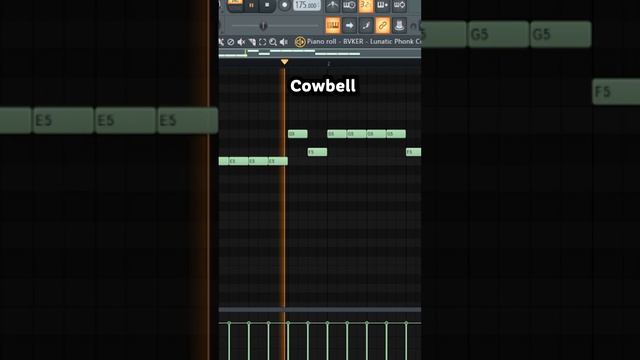The width and height of the screenshot is (640, 360).
Task: Toggle the blend recording keyboard icon
Action: click(382, 5)
